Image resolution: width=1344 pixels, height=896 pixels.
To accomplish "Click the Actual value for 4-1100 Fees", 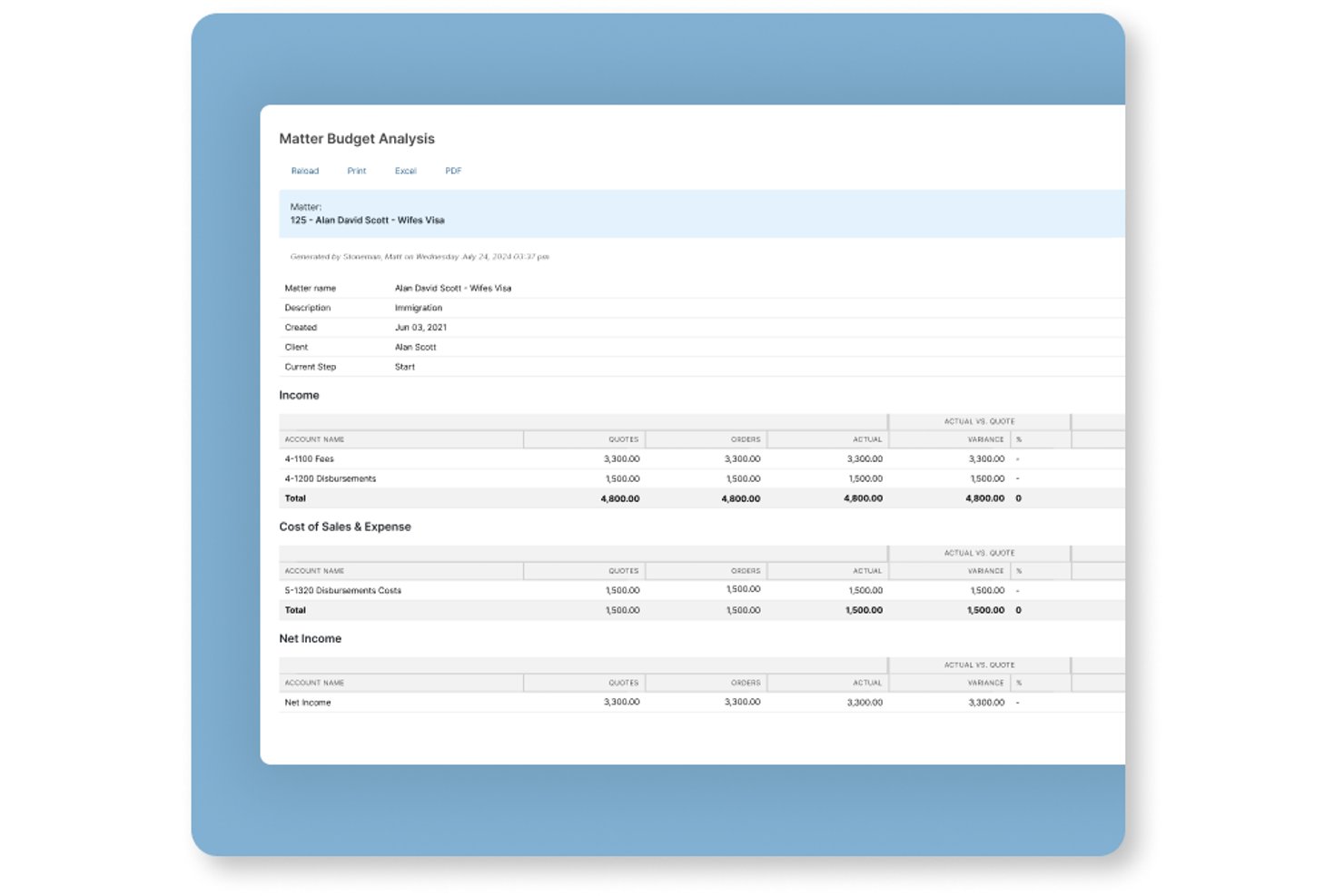I will coord(865,459).
